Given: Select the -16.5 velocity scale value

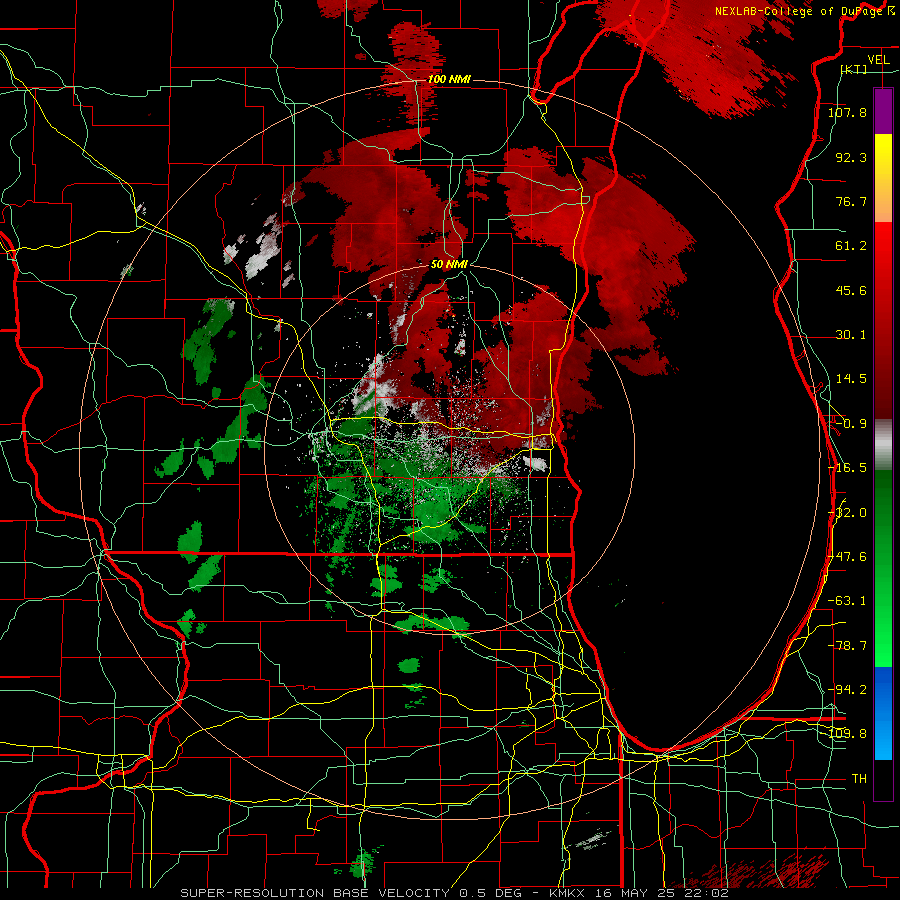Looking at the screenshot, I should [x=847, y=468].
